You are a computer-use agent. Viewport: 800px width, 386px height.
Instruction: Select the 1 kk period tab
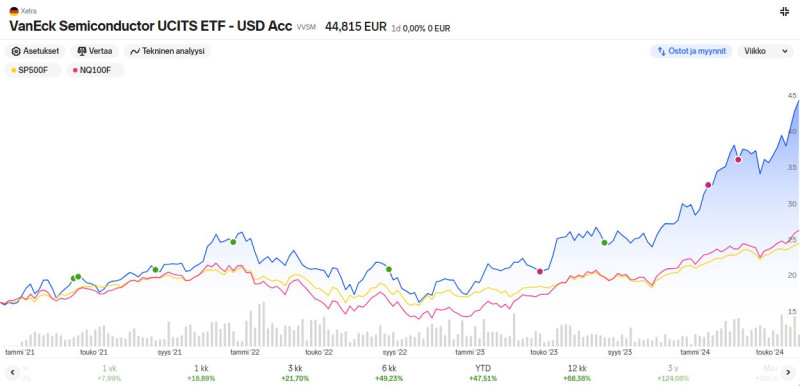click(x=201, y=373)
